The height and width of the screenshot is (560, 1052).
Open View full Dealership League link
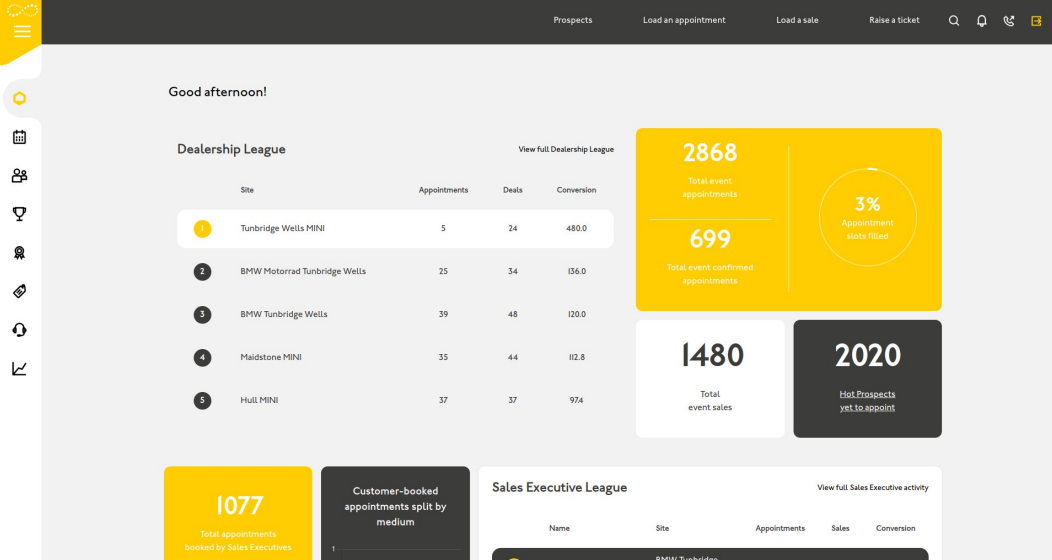[x=566, y=150]
